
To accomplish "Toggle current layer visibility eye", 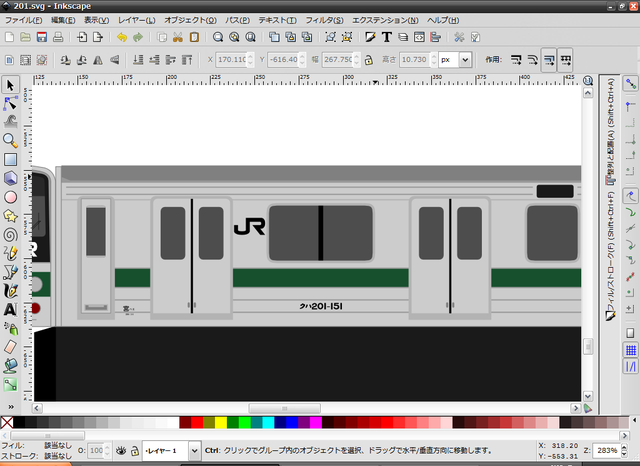I will tap(121, 450).
